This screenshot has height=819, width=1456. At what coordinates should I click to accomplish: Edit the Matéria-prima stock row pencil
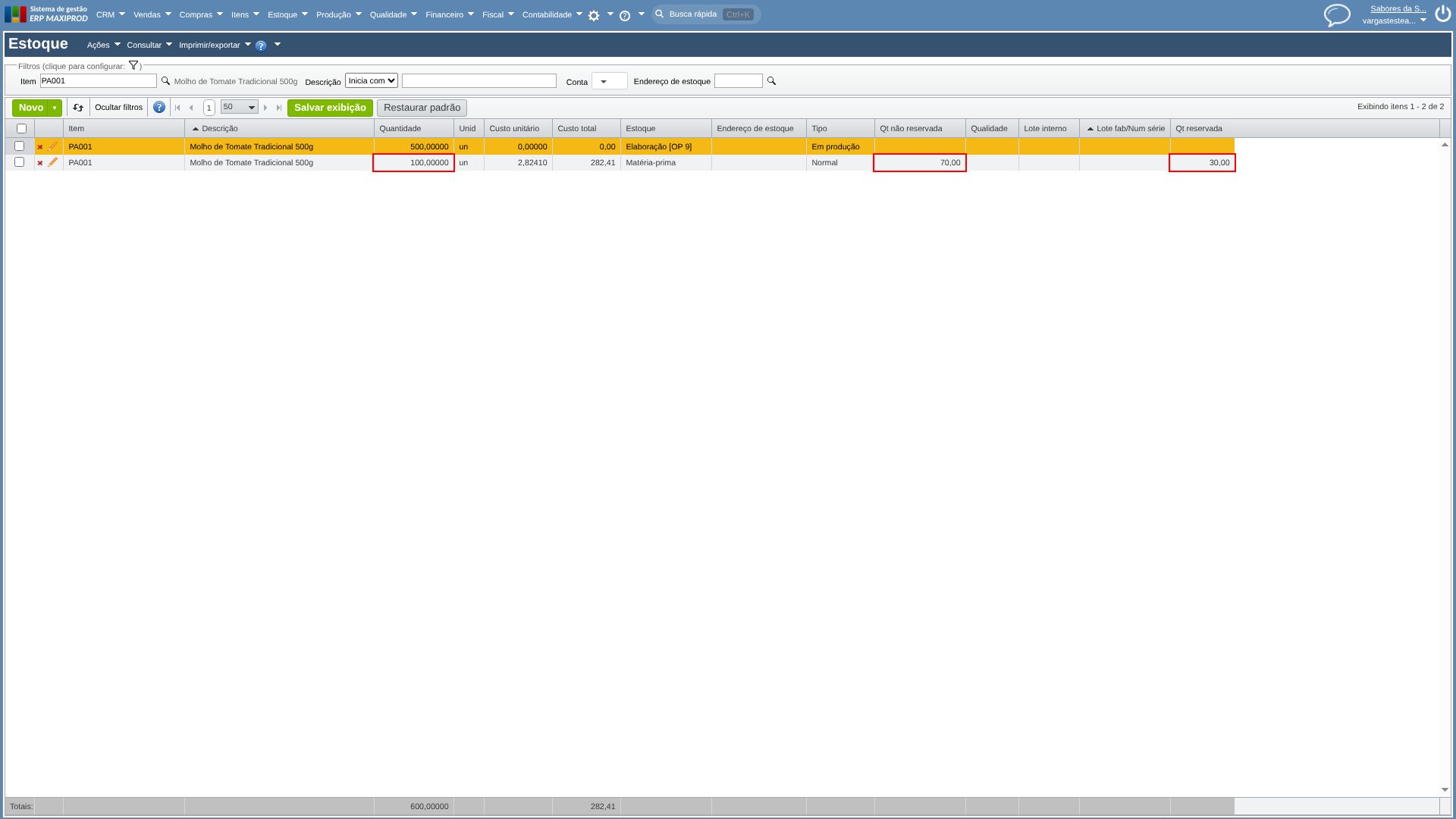point(53,162)
